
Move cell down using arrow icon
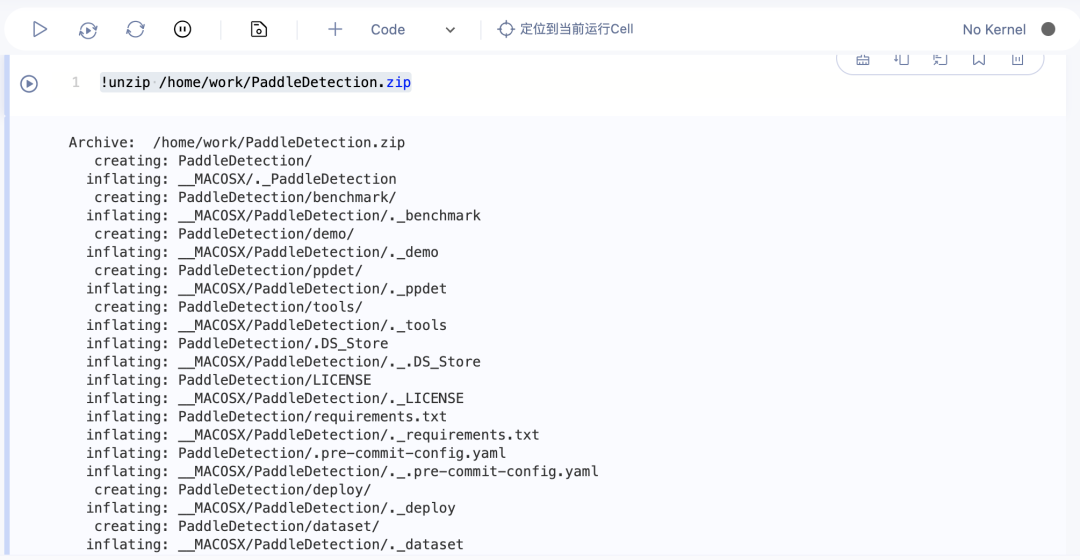click(901, 60)
